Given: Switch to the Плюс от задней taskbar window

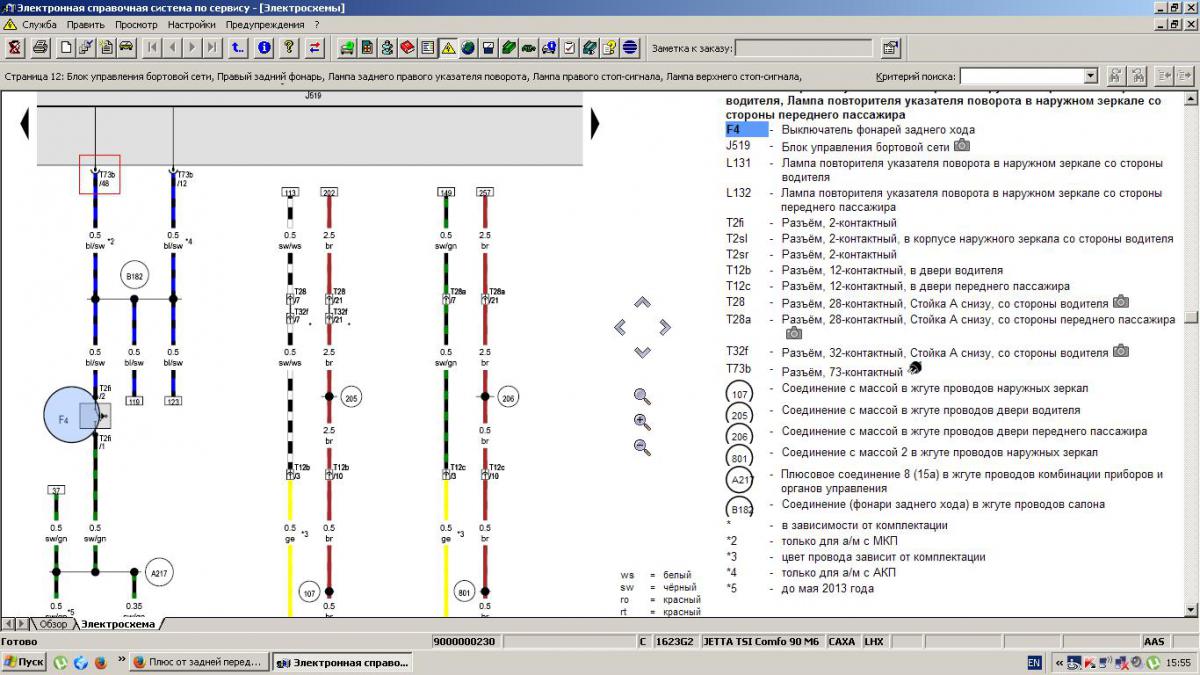Looking at the screenshot, I should 198,662.
